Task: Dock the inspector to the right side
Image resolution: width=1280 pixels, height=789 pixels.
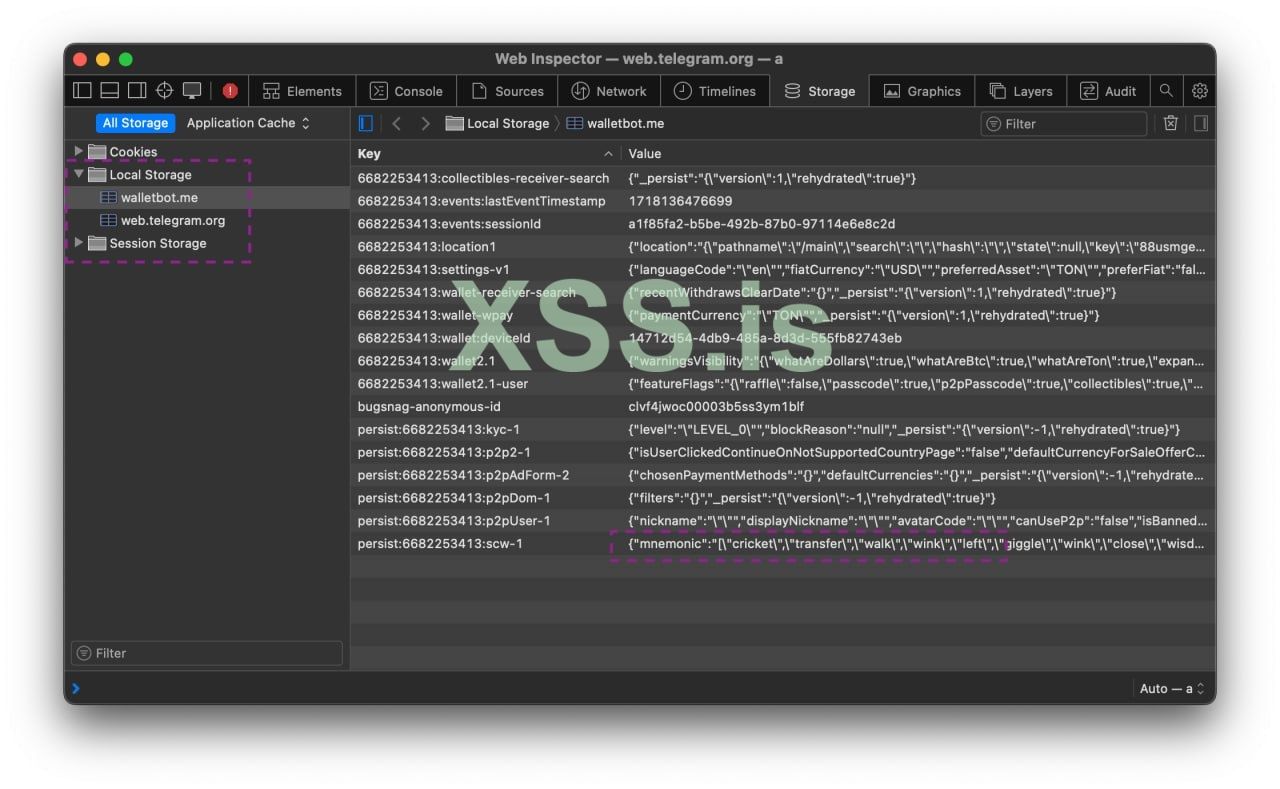Action: tap(136, 91)
